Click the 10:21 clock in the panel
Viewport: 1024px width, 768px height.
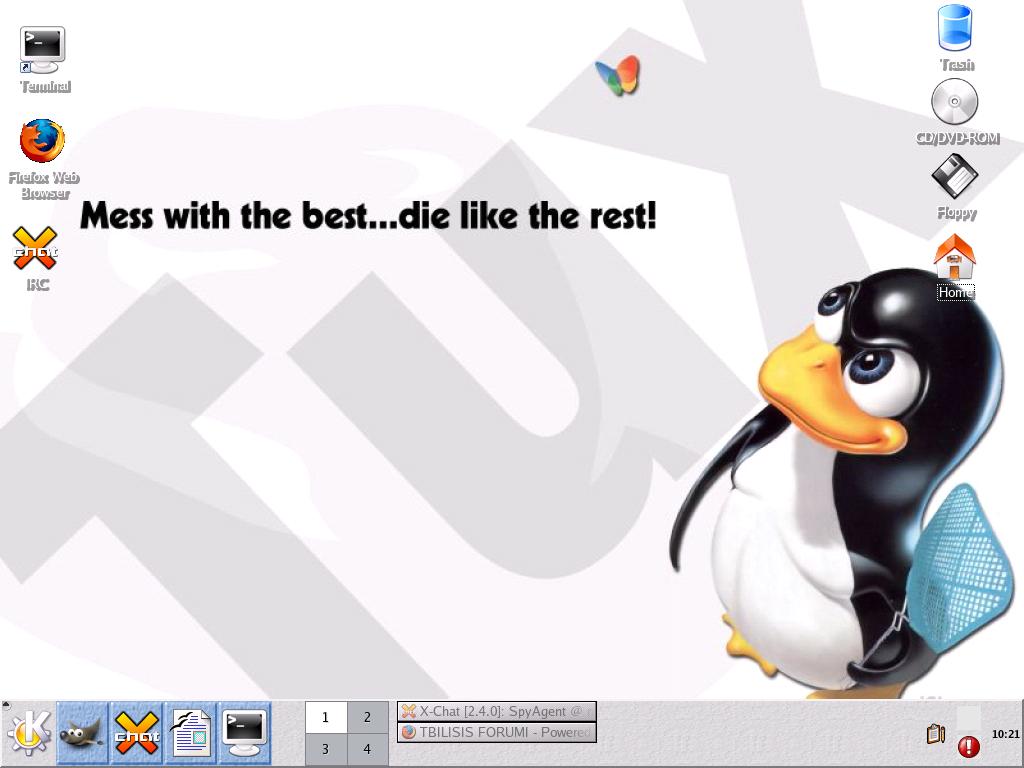(1005, 734)
